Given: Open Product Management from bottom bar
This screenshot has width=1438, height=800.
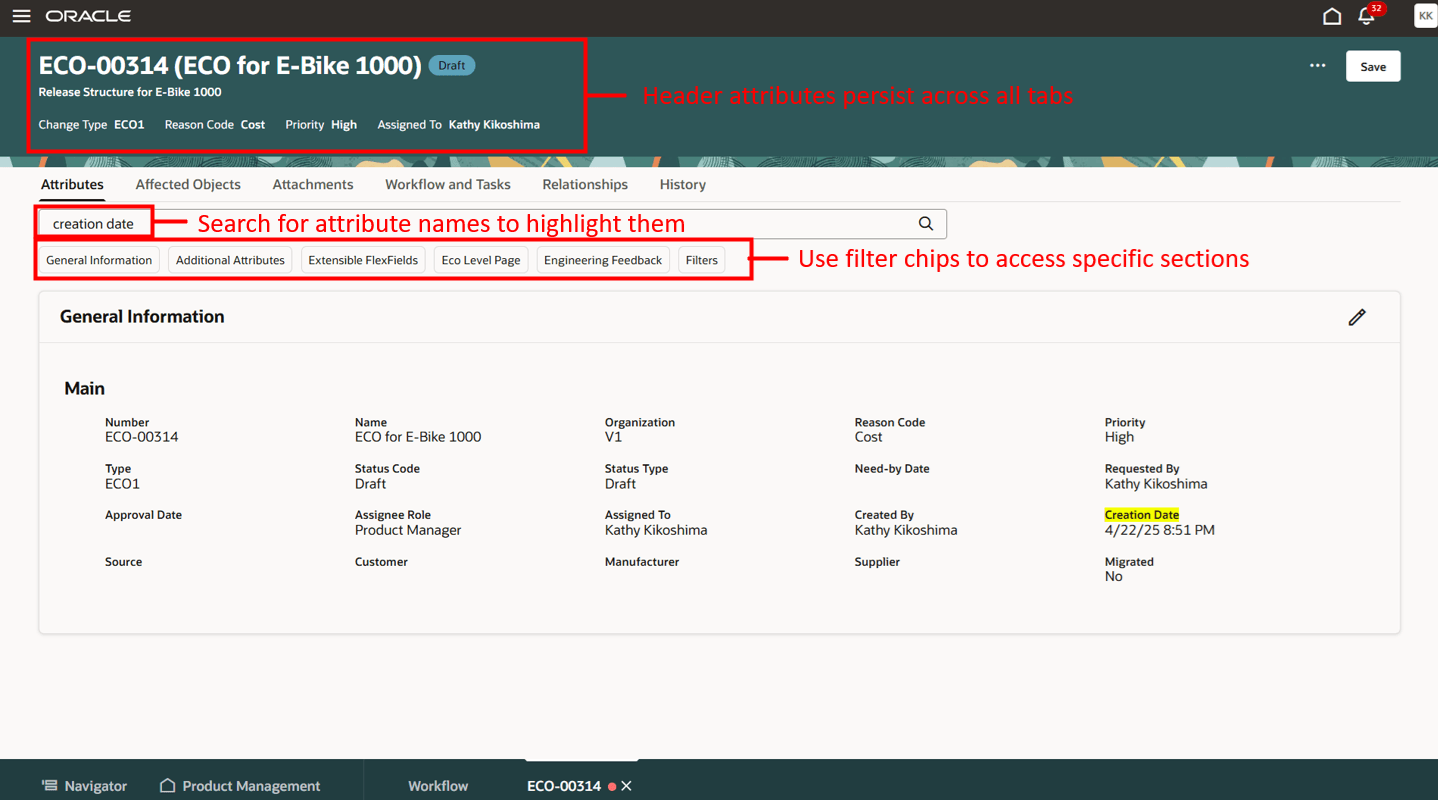Looking at the screenshot, I should (240, 786).
